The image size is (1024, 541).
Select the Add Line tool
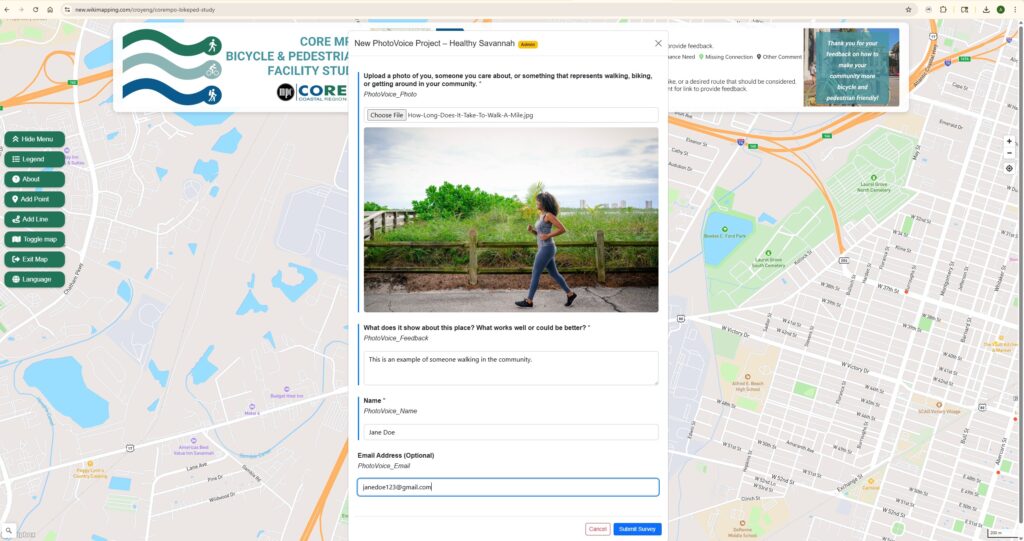tap(34, 219)
